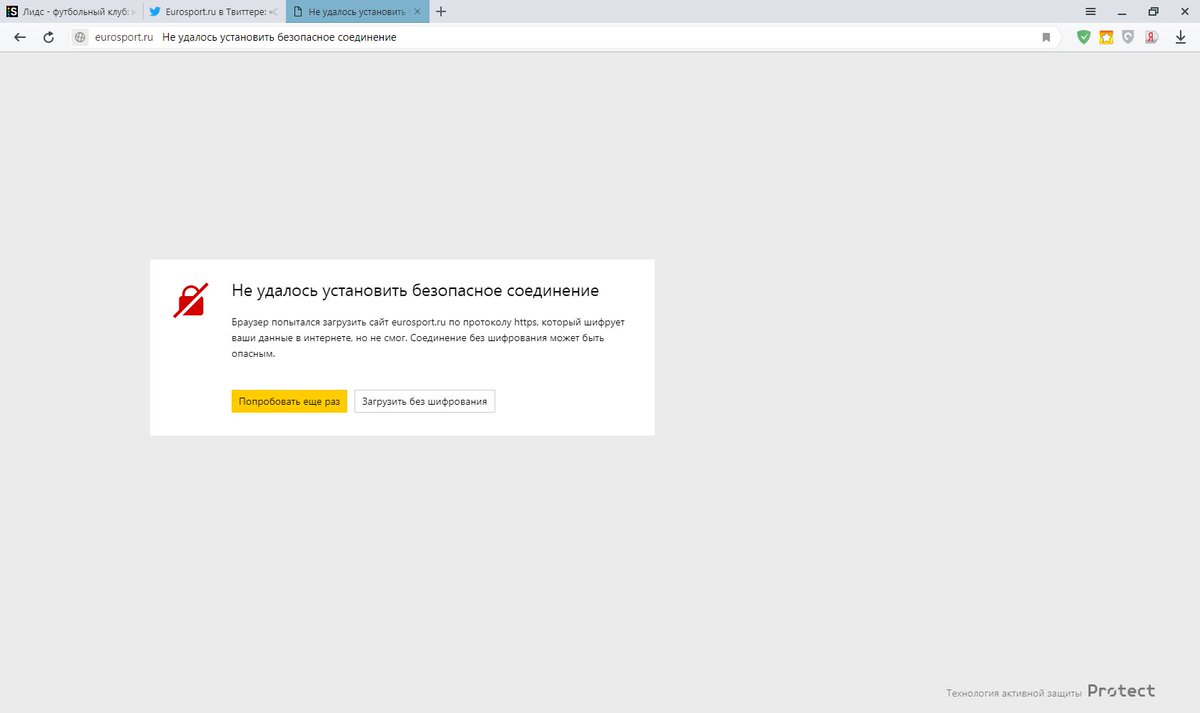Image resolution: width=1200 pixels, height=713 pixels.
Task: Switch to 'Лидс - футбольный клуб' tab
Action: (71, 12)
